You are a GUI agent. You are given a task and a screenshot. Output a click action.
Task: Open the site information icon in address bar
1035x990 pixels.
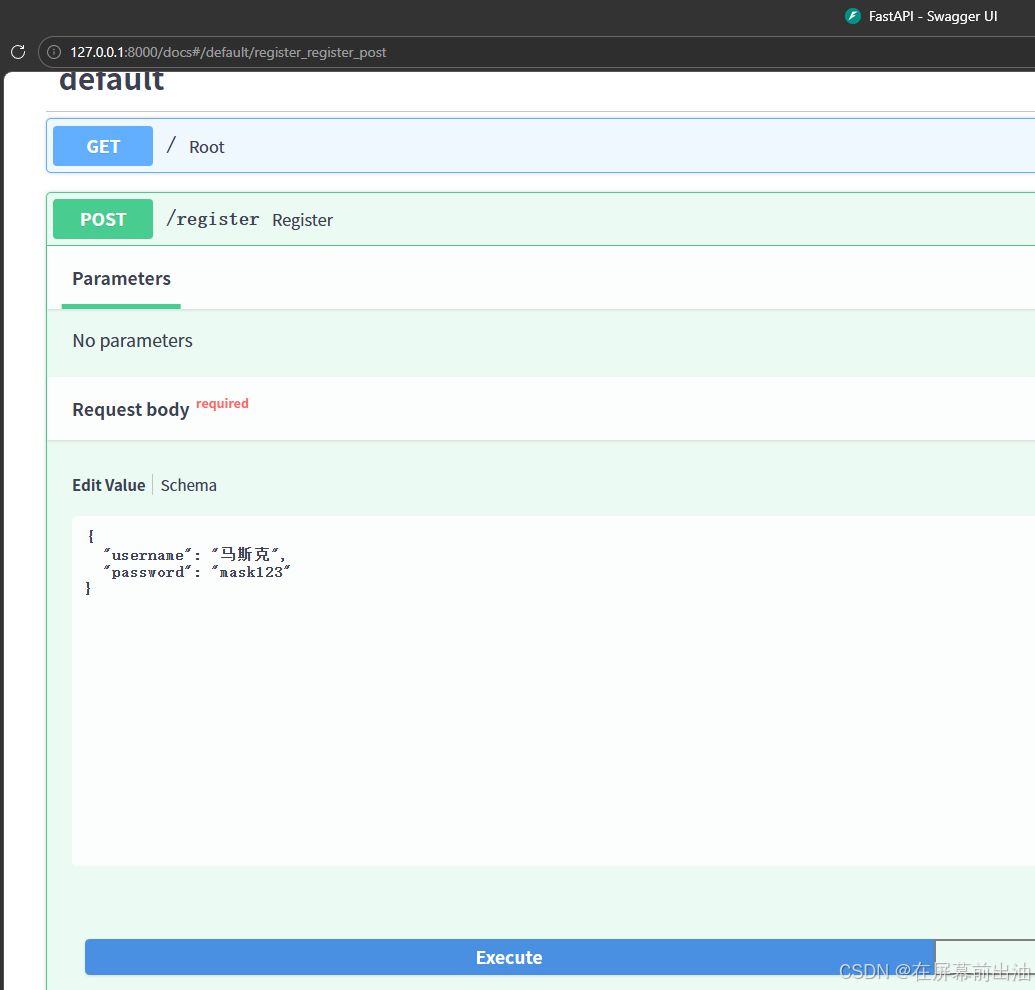54,52
